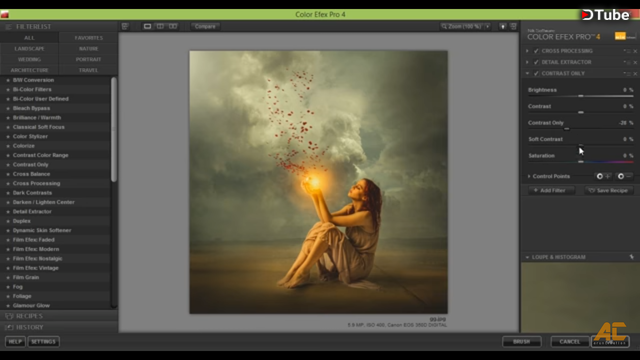
Task: Select the Nature category tab
Action: pos(89,49)
